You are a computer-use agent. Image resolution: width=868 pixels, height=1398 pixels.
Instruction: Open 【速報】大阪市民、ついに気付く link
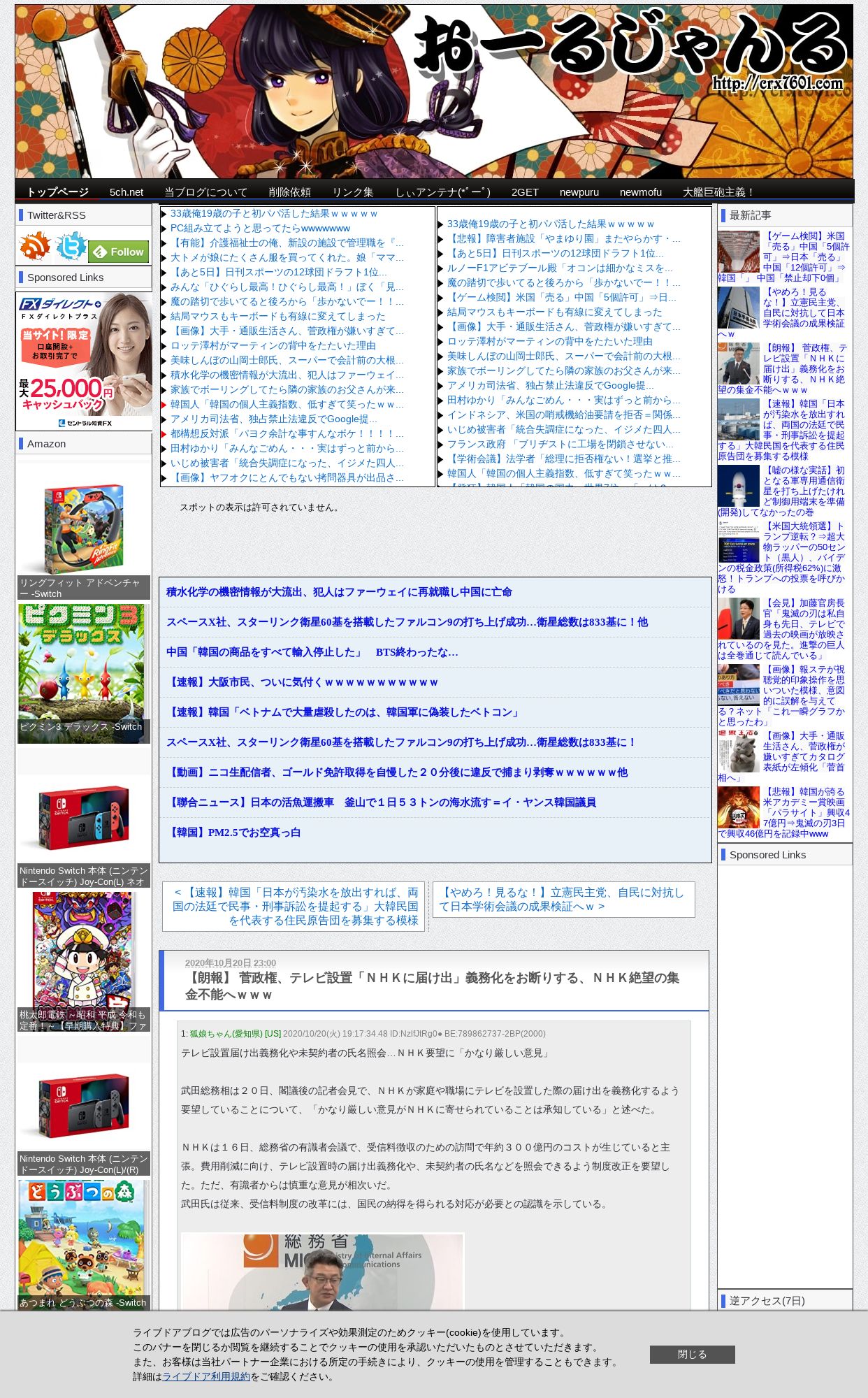point(302,682)
